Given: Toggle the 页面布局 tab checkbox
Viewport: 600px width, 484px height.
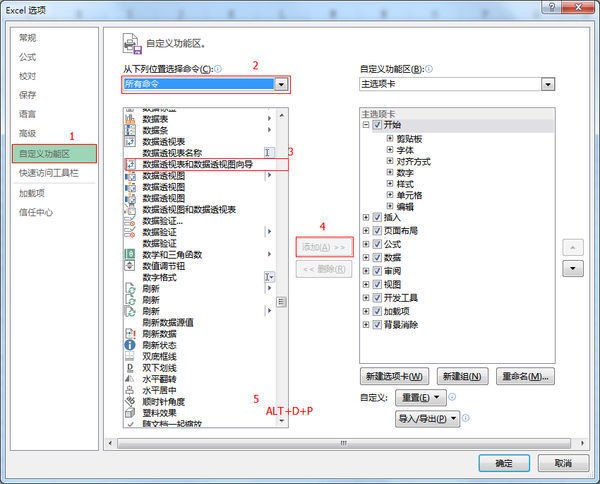Looking at the screenshot, I should click(x=377, y=231).
